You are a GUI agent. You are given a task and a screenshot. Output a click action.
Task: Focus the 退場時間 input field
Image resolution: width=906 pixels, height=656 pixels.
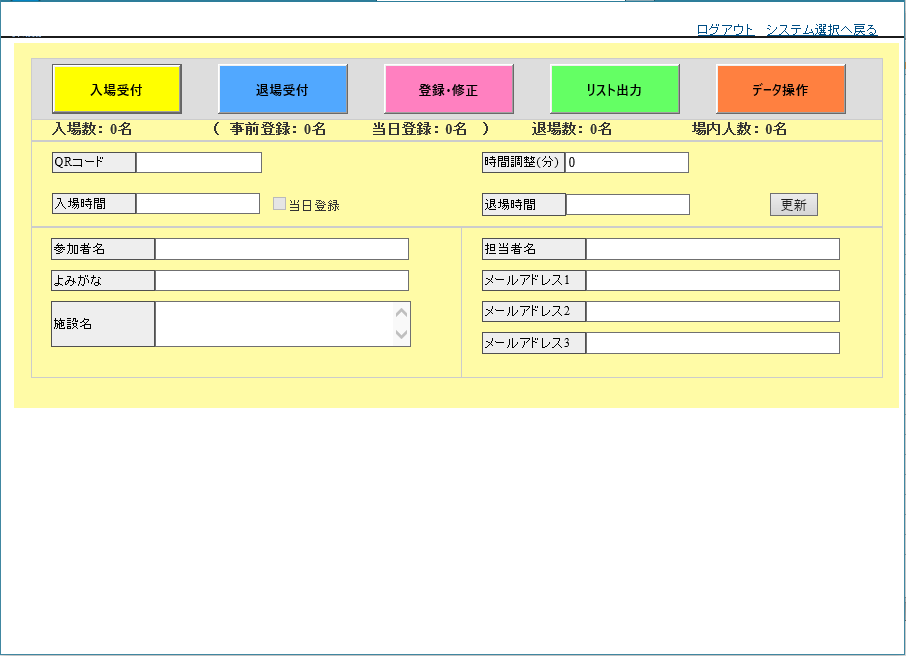(627, 205)
